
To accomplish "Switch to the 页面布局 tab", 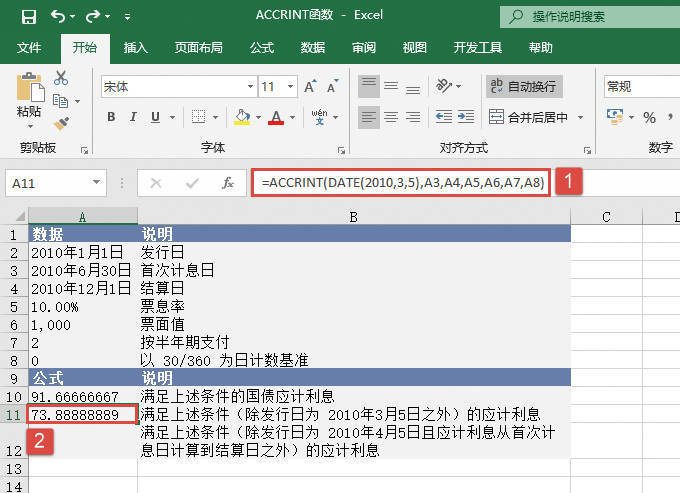I will (x=199, y=47).
